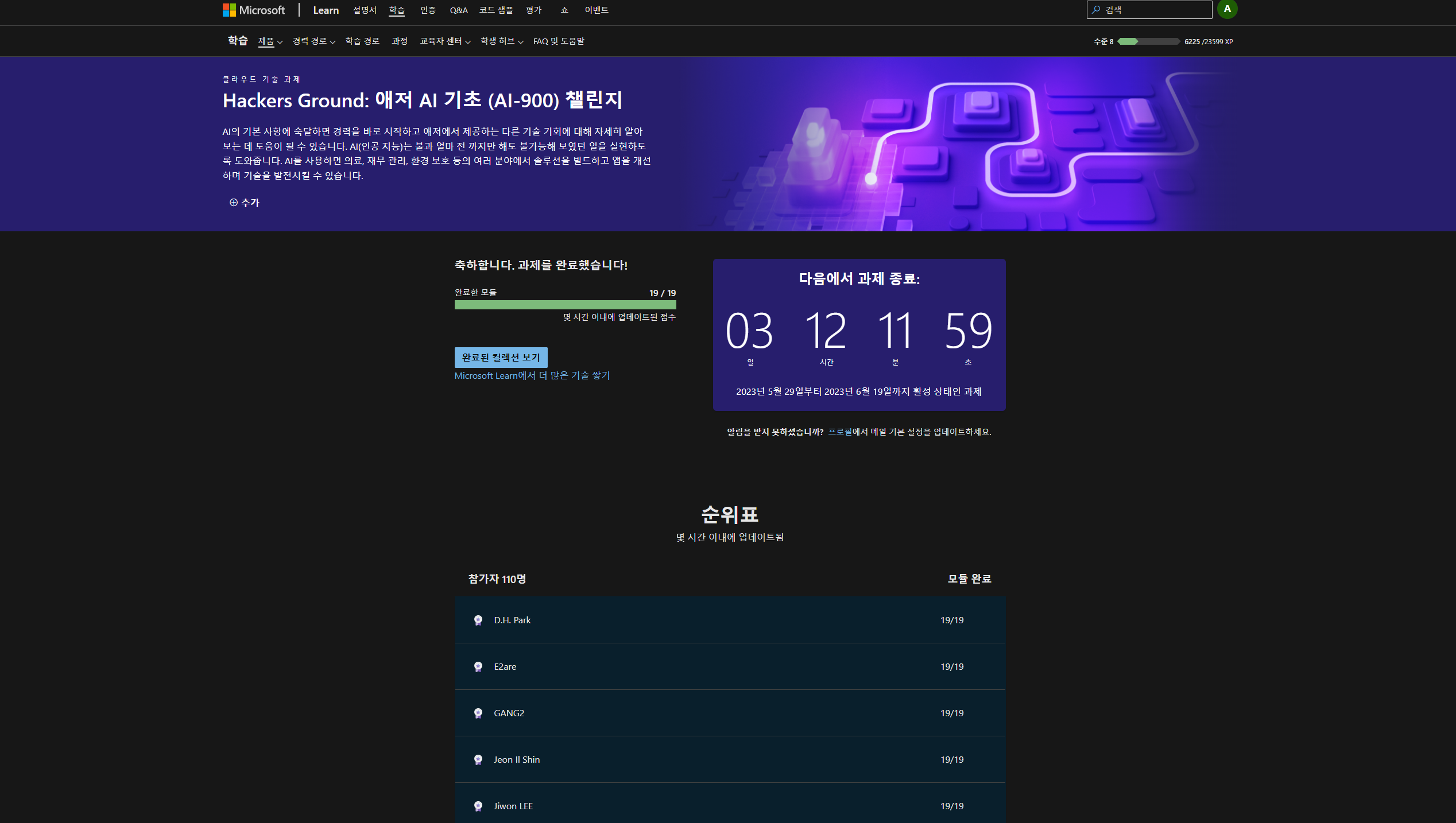Viewport: 1456px width, 823px height.
Task: Open the 인증 menu item
Action: [427, 10]
